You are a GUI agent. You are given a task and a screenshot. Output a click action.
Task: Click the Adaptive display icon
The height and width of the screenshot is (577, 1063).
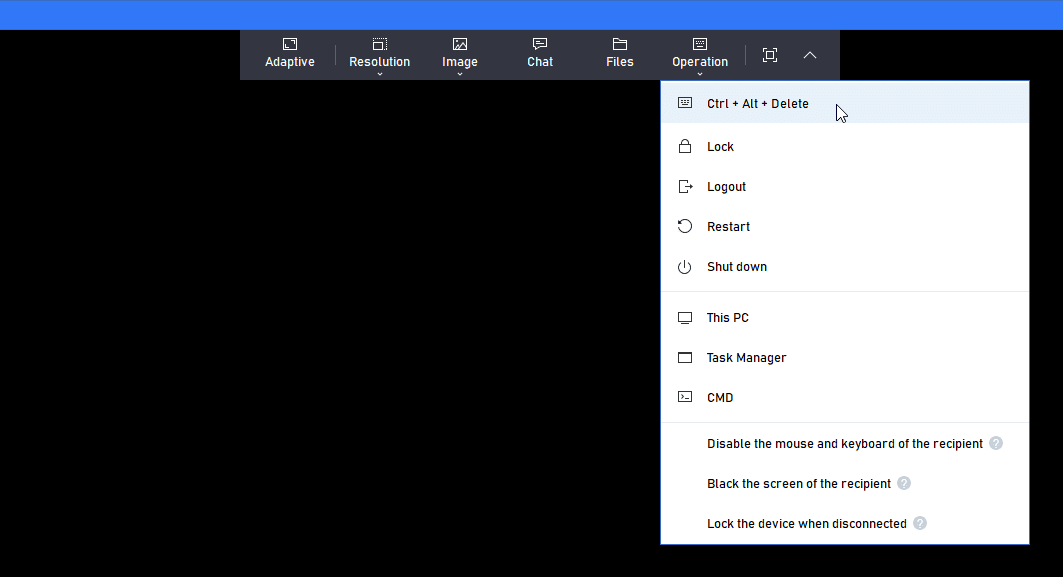coord(289,44)
